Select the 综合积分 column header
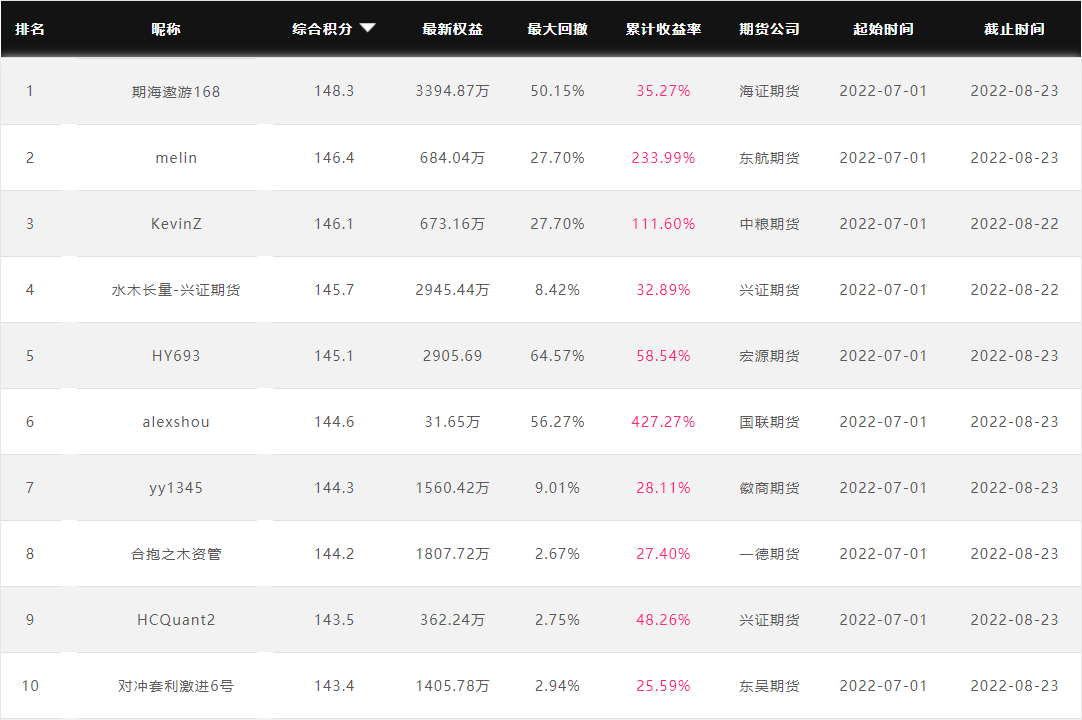Screen dimensions: 1082x720 322,29
